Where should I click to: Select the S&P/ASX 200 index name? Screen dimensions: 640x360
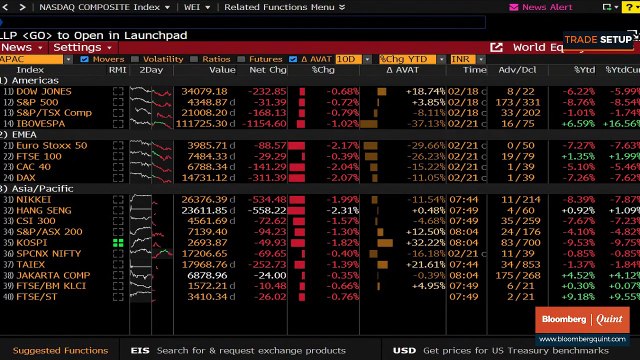(49, 232)
